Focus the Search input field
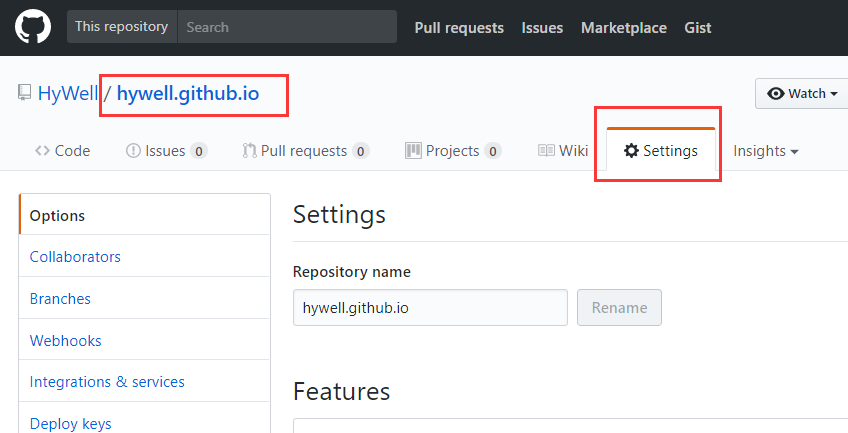The width and height of the screenshot is (848, 433). (x=287, y=26)
